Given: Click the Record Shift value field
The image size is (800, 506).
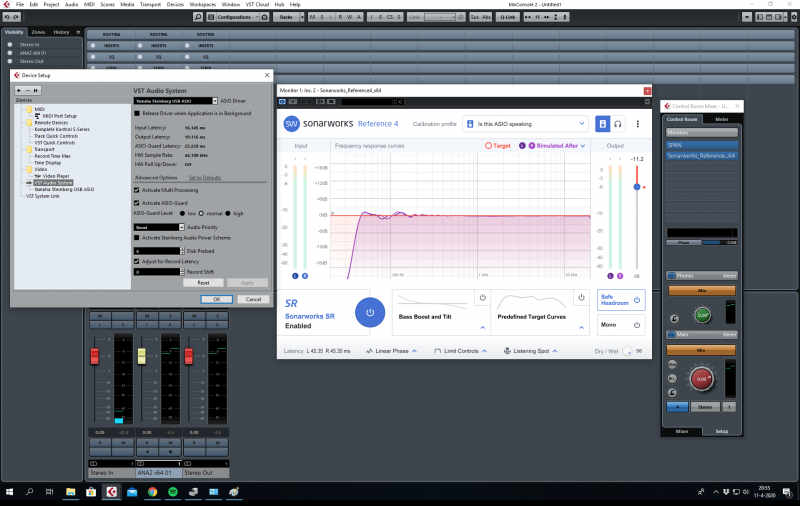Looking at the screenshot, I should click(x=159, y=272).
